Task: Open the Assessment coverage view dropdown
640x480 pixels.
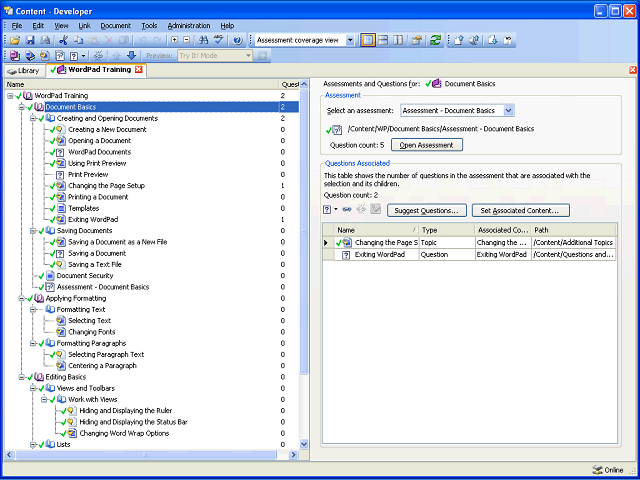Action: [x=350, y=40]
